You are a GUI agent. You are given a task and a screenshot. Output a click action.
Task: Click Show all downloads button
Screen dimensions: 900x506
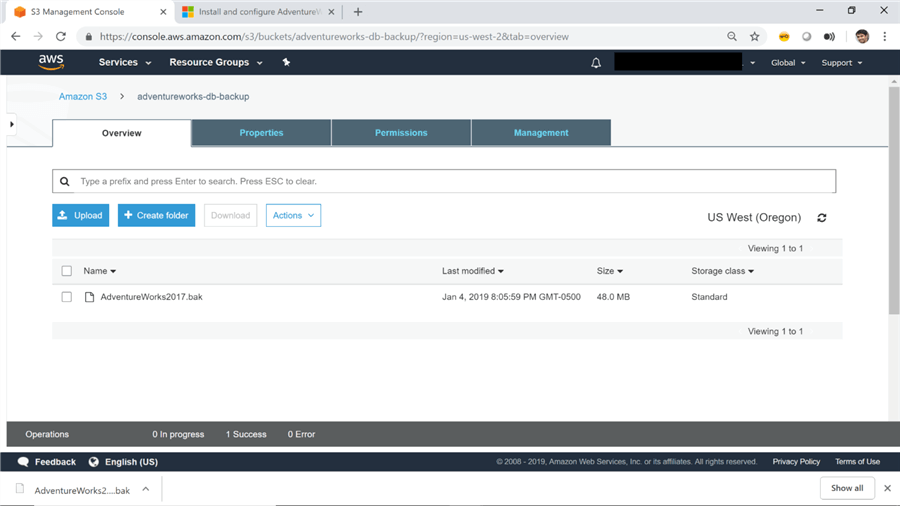[x=847, y=488]
